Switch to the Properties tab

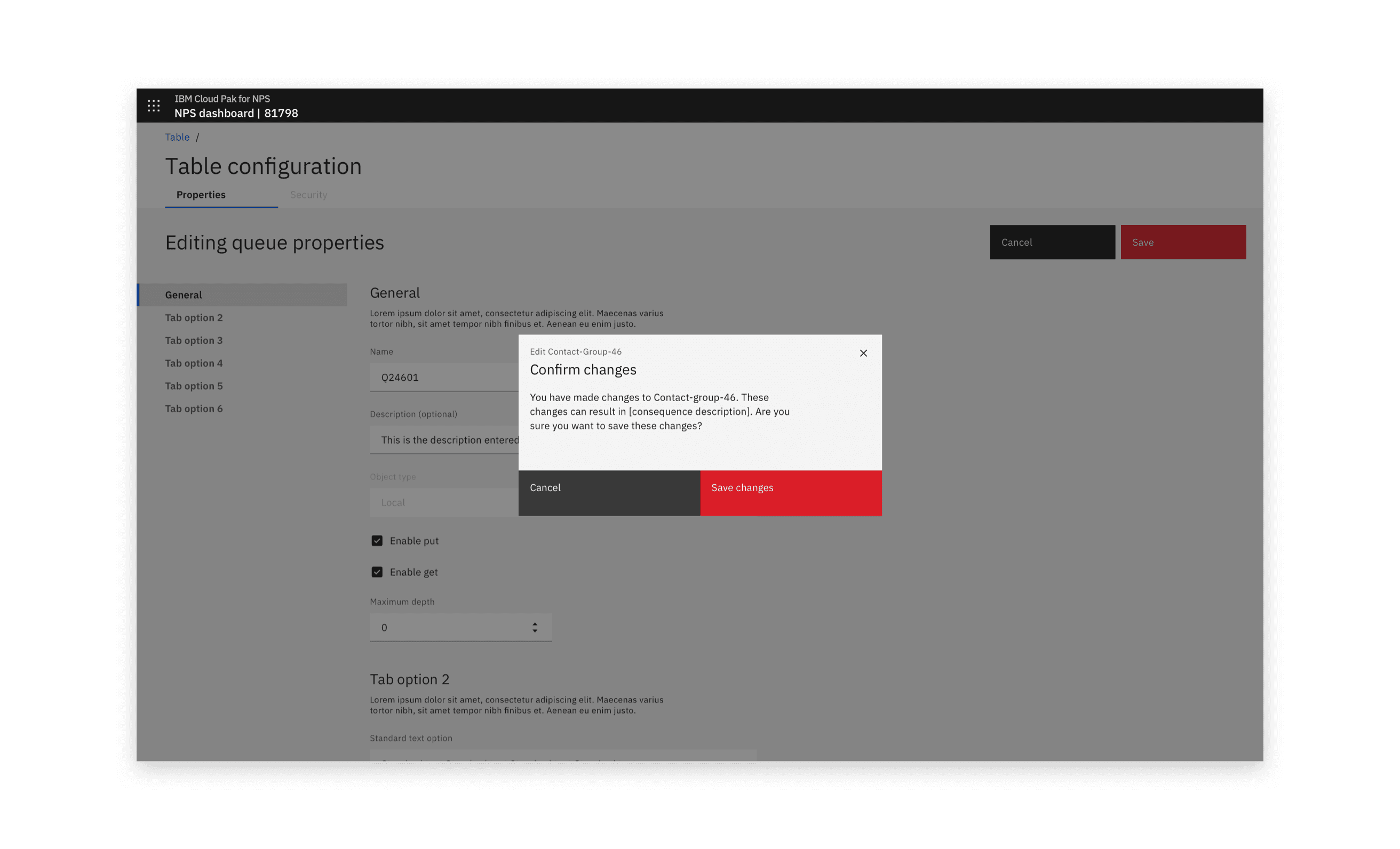click(x=200, y=195)
